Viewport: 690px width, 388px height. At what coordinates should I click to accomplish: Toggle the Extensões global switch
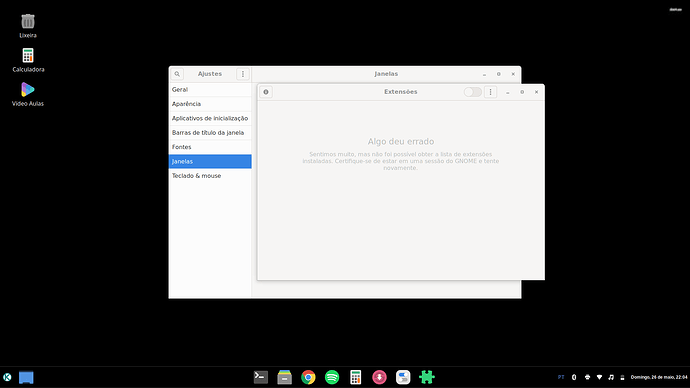click(x=473, y=92)
